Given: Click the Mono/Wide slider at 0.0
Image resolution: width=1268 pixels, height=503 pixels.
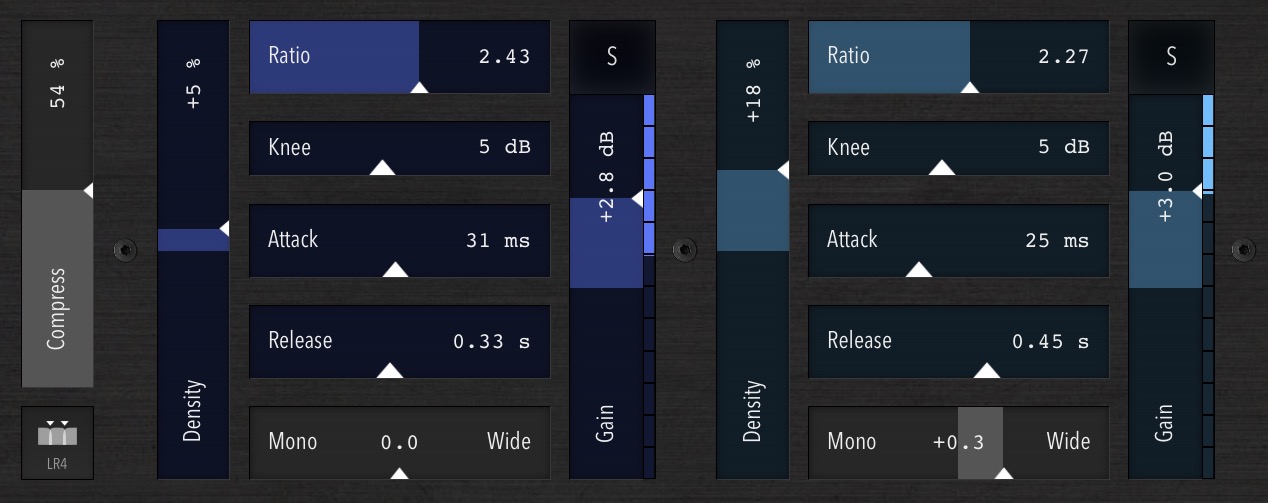Looking at the screenshot, I should pyautogui.click(x=399, y=443).
